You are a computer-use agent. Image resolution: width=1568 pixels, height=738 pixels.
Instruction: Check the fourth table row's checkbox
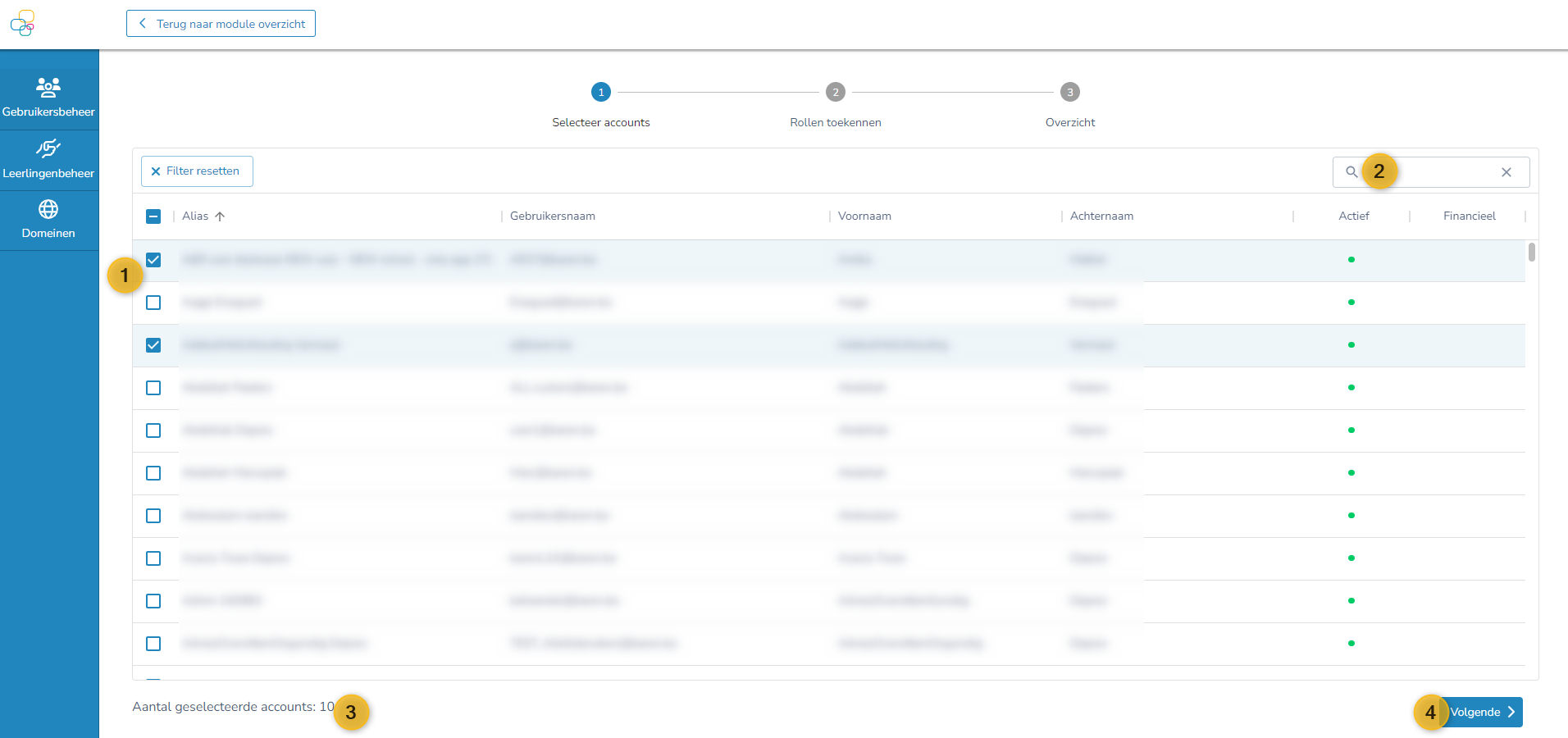153,388
